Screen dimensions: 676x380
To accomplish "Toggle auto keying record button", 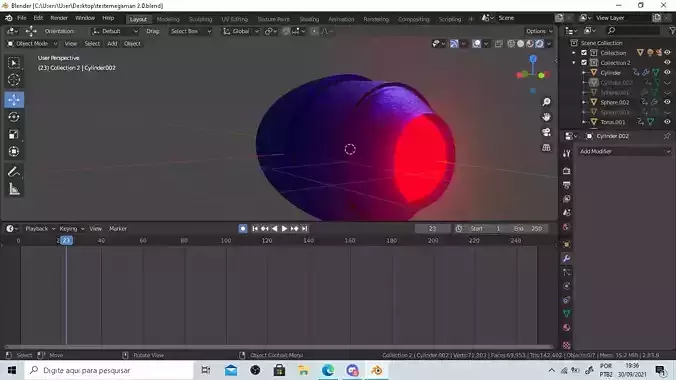I will tap(243, 229).
